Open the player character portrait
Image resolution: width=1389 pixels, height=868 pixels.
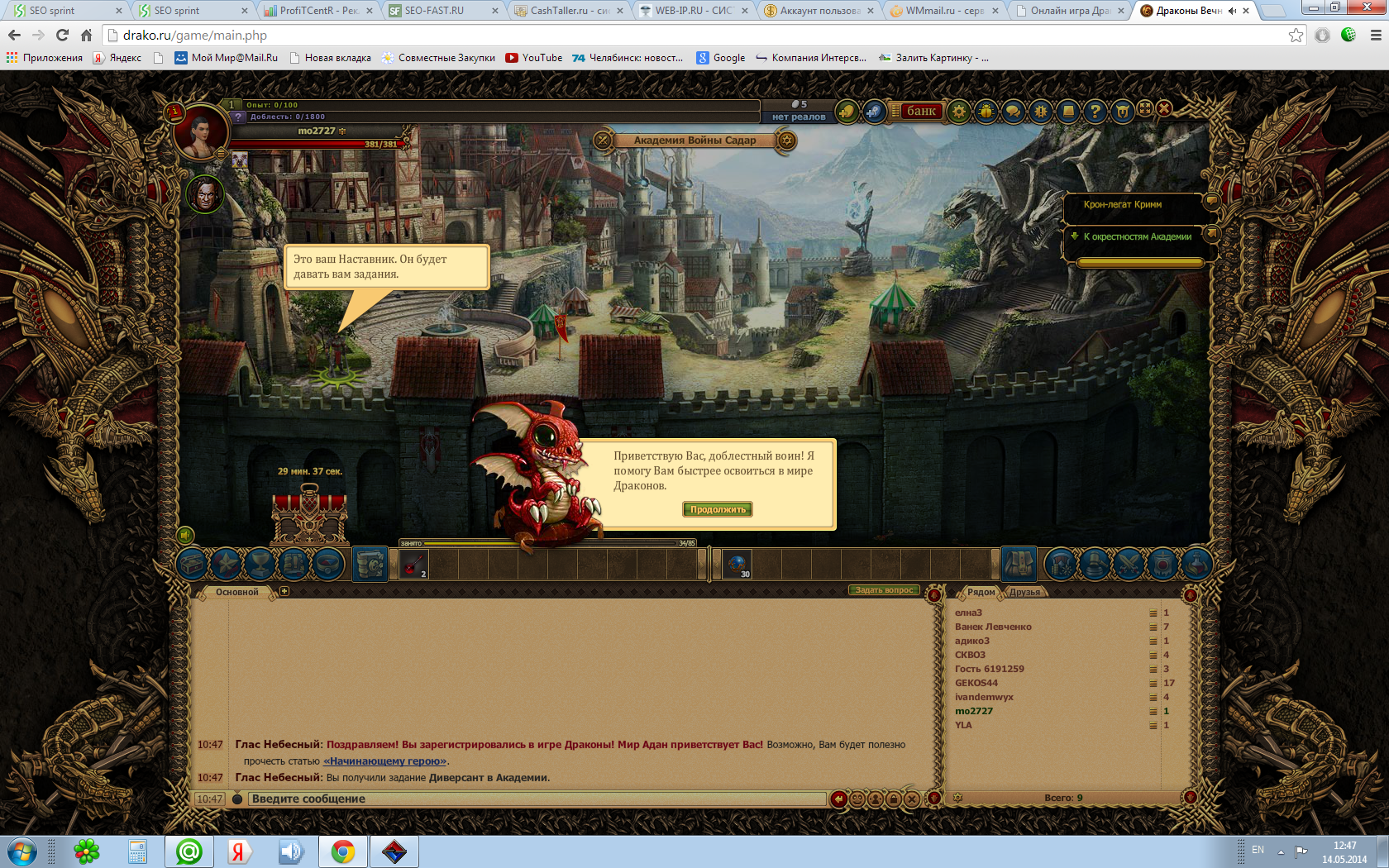click(x=201, y=132)
